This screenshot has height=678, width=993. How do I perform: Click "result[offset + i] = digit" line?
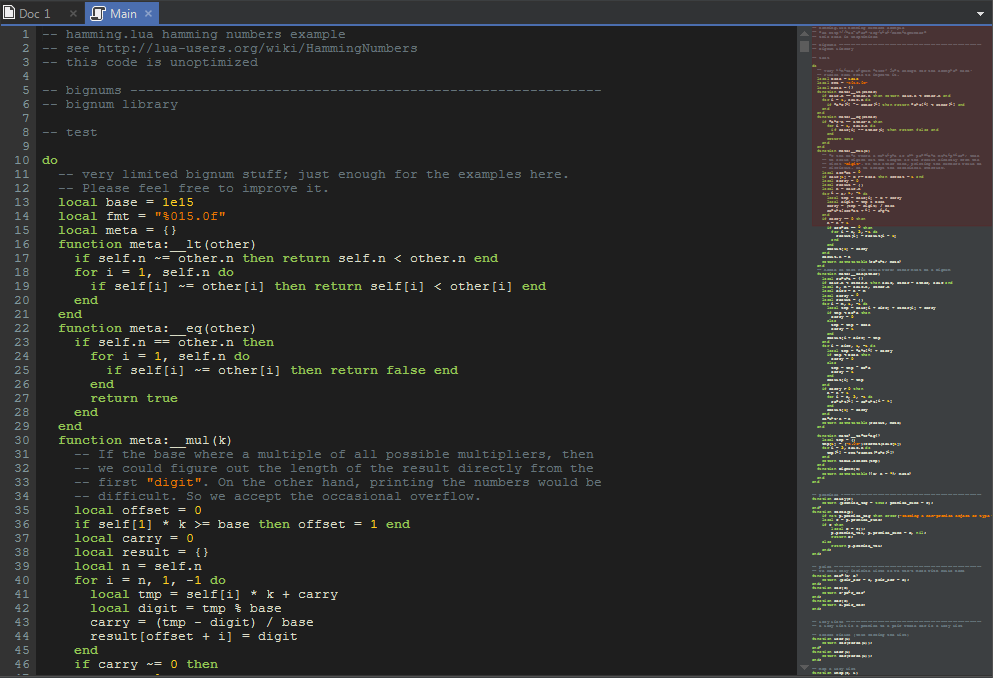194,636
